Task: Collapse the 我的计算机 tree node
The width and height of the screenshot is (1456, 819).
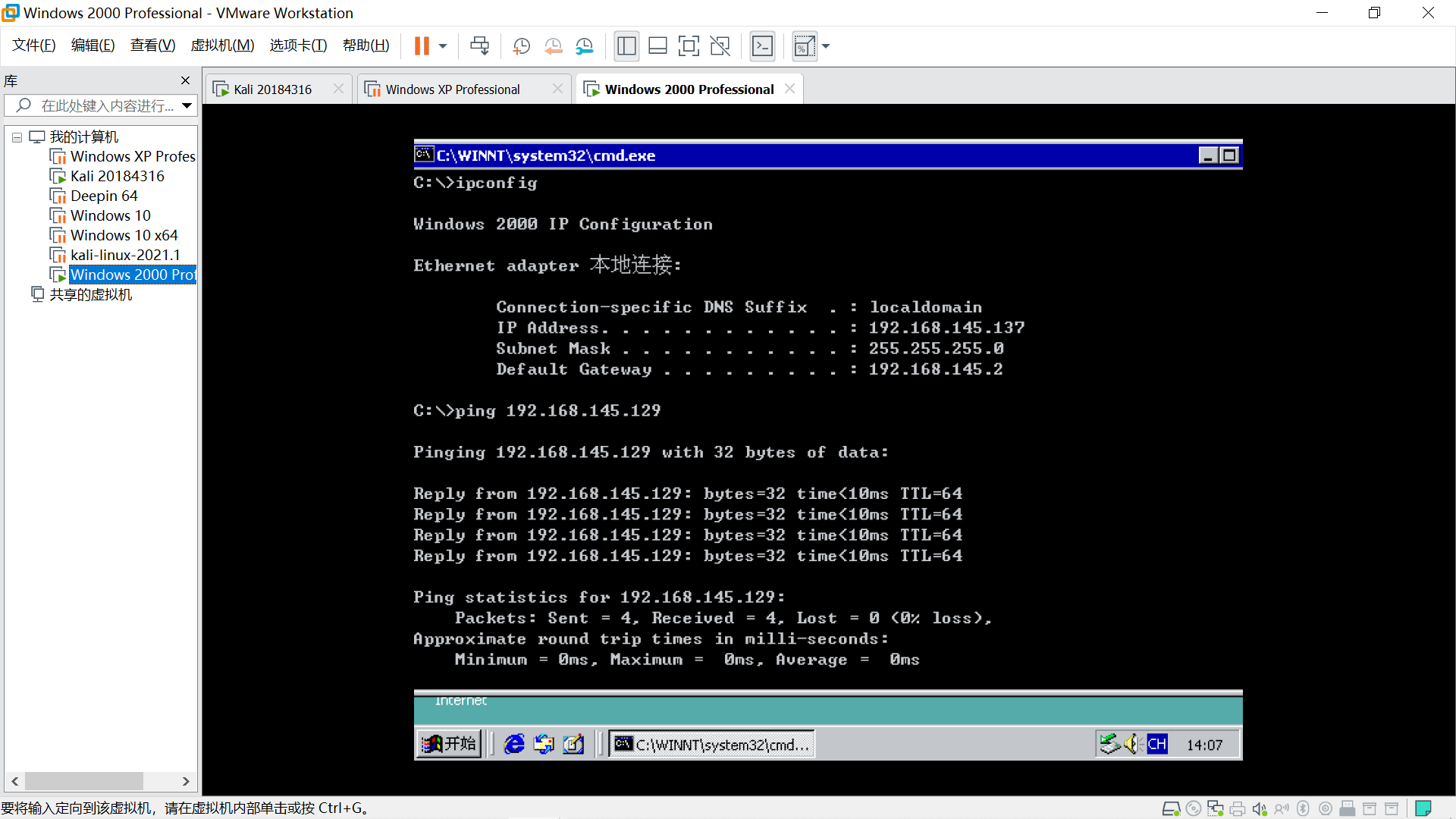Action: tap(17, 137)
